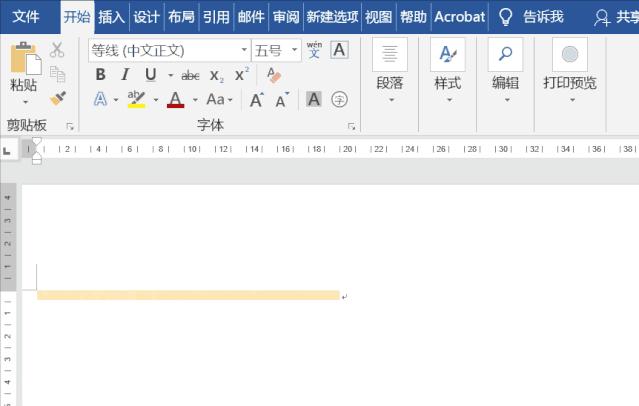This screenshot has height=406, width=639.
Task: Toggle Character Shading (gray A)
Action: 314,99
